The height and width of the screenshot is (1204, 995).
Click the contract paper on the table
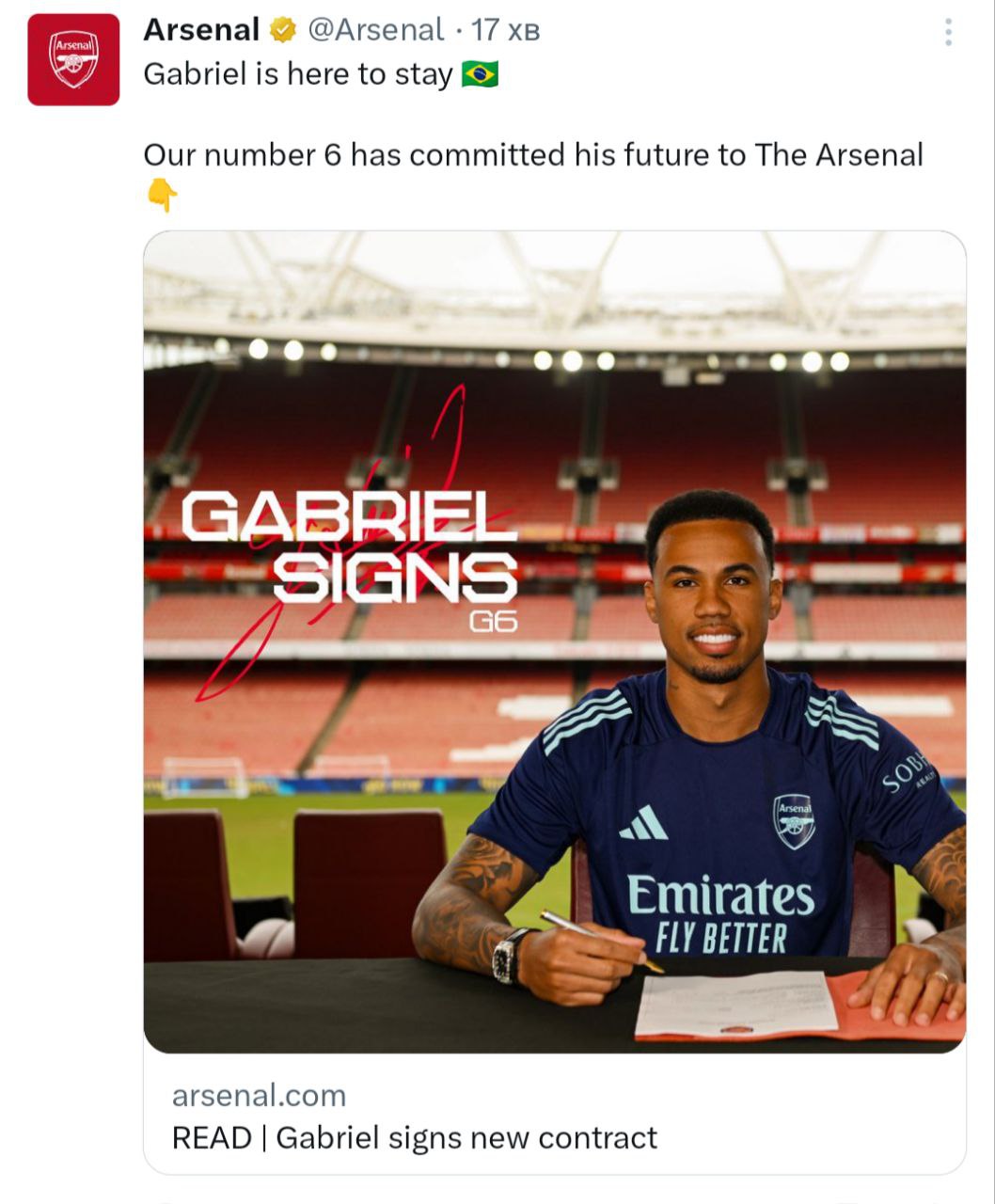point(737,1003)
